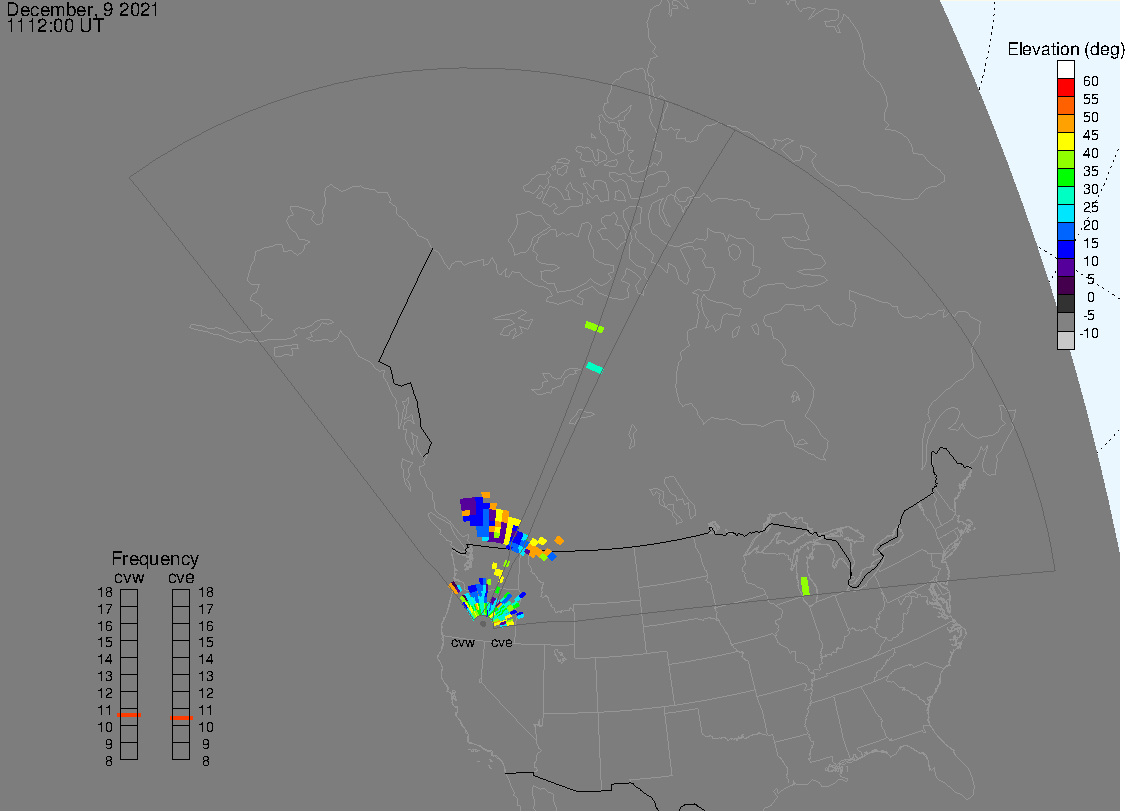Click the 'cve' header under Frequency
1125x811 pixels.
[181, 577]
